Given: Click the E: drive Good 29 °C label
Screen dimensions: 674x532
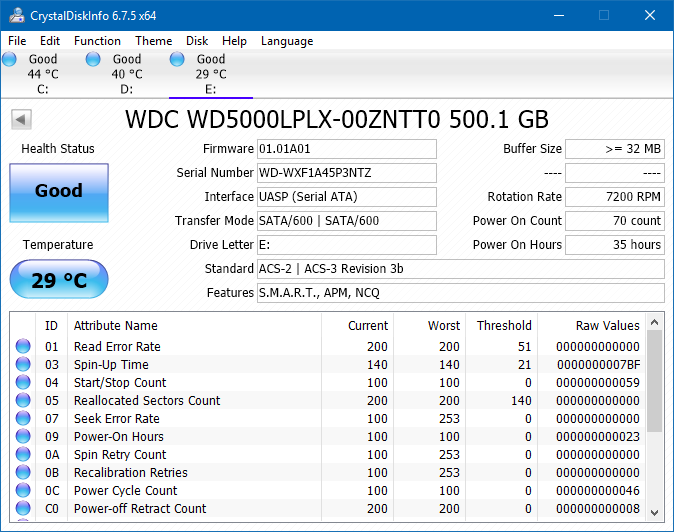Looking at the screenshot, I should pos(211,74).
